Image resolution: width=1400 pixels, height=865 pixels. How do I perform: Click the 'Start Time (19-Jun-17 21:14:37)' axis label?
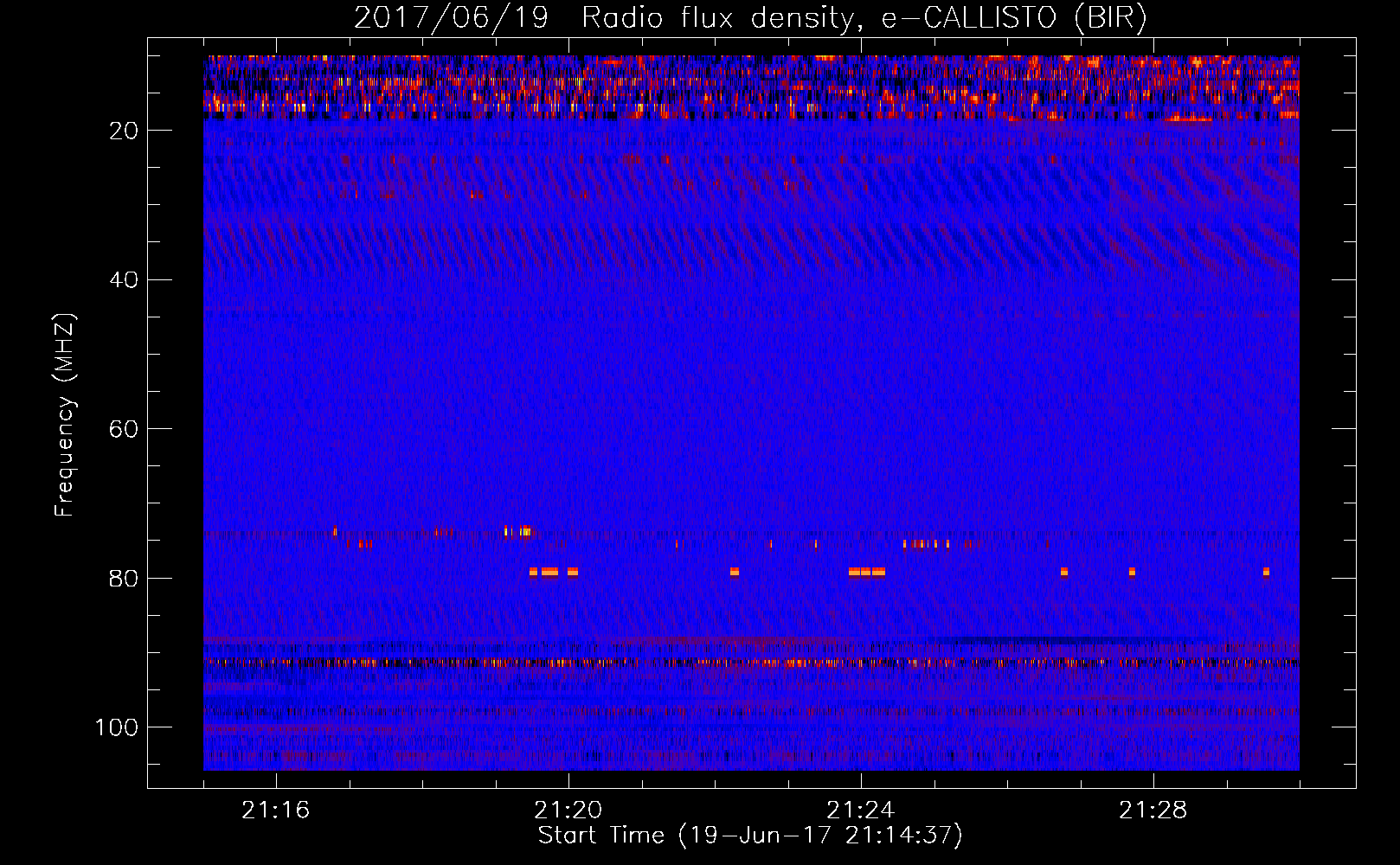click(750, 836)
